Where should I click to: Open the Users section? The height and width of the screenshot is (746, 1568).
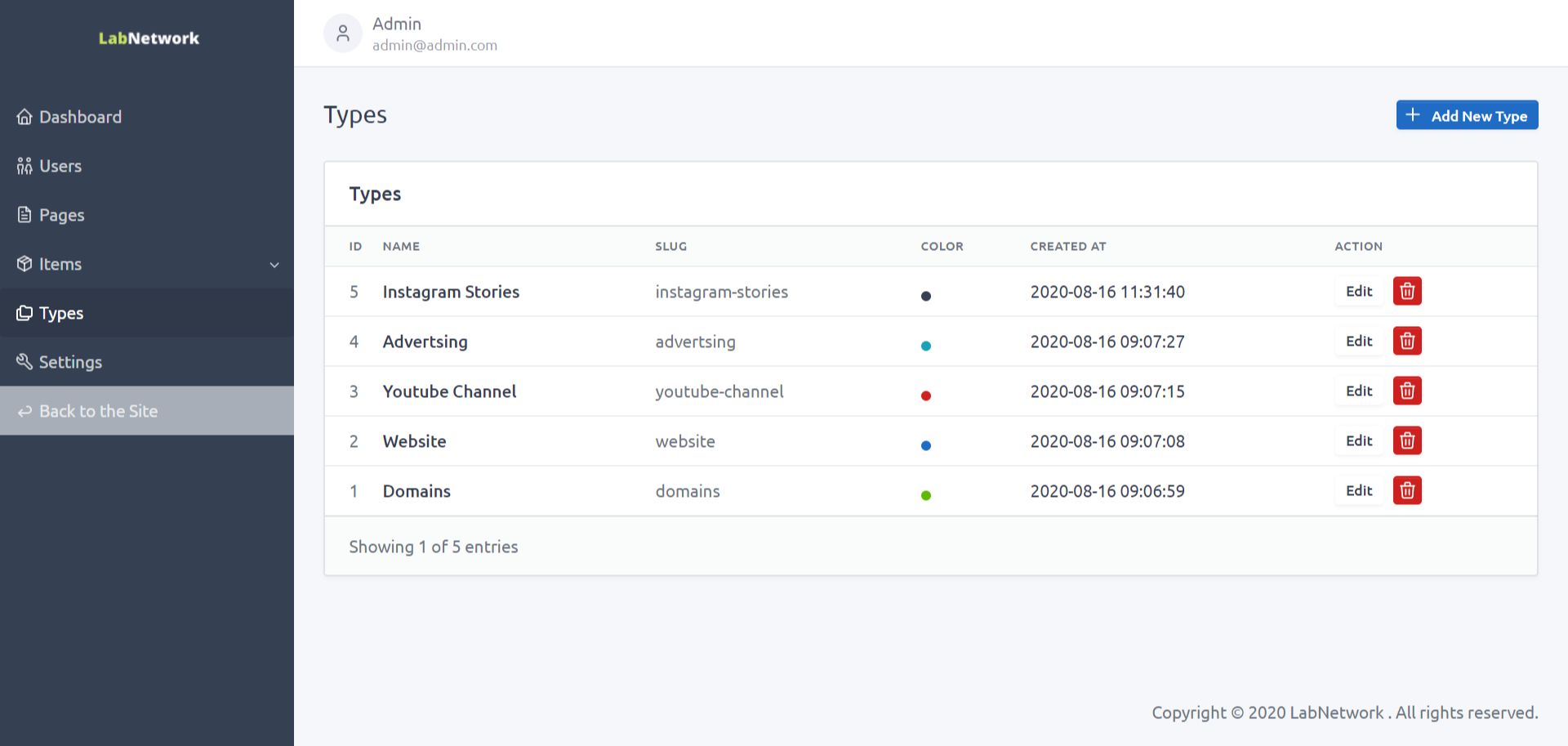[60, 166]
